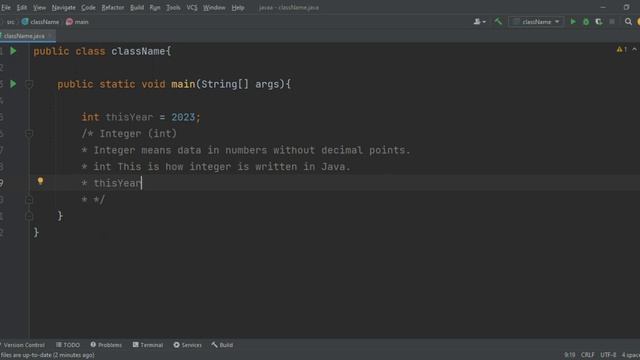The image size is (640, 360).
Task: Open the Build menu
Action: click(137, 7)
